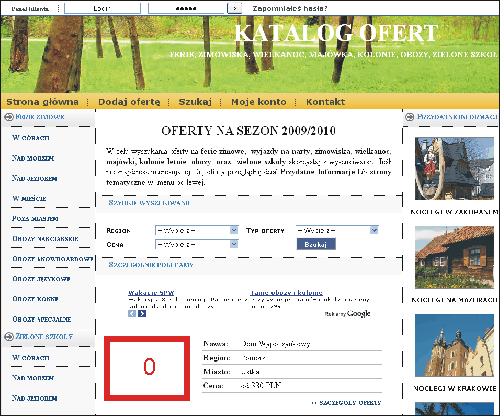Open Moje konto in the navigation bar
The height and width of the screenshot is (416, 500).
coord(259,102)
